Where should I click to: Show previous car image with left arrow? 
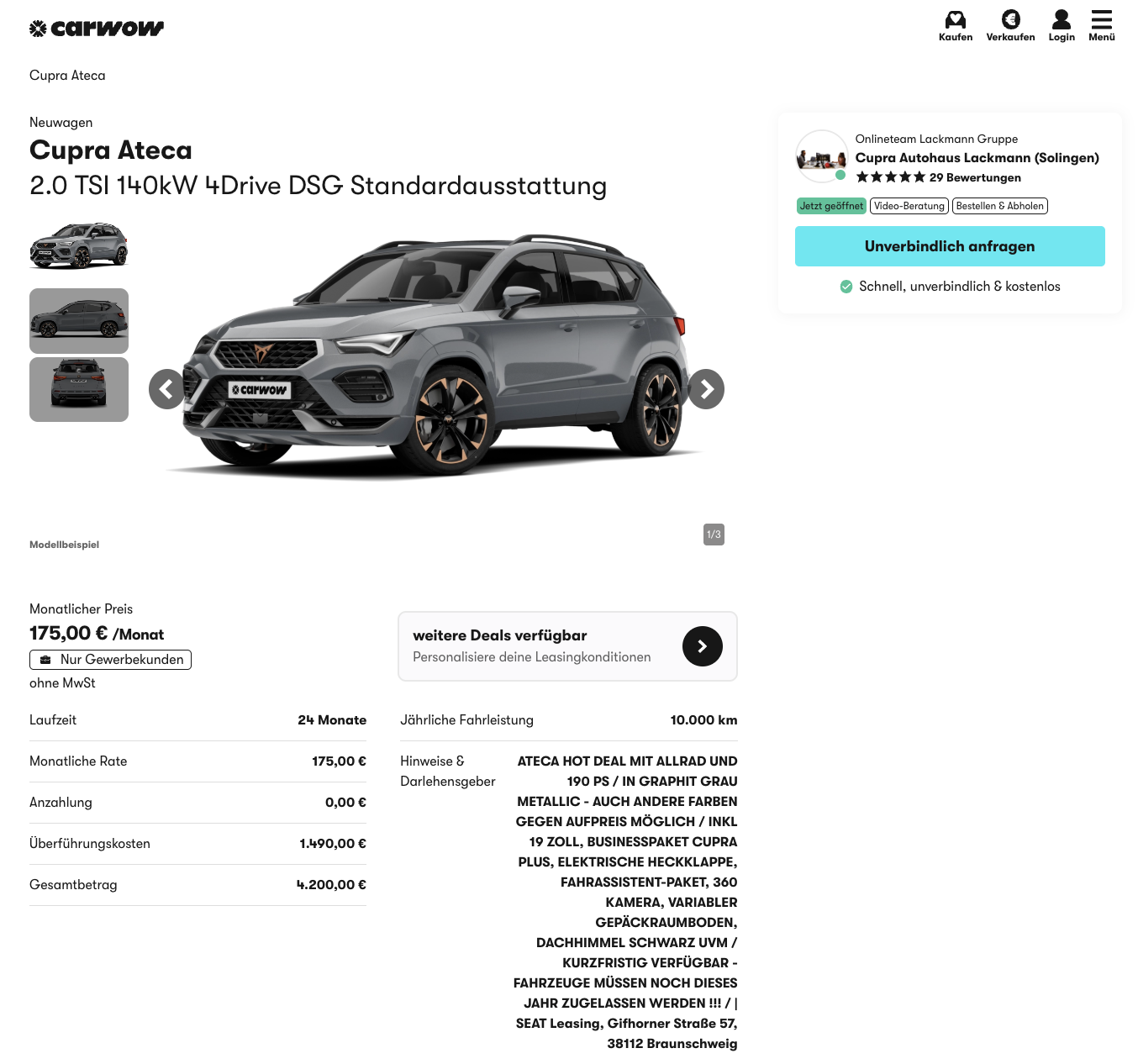(x=168, y=389)
